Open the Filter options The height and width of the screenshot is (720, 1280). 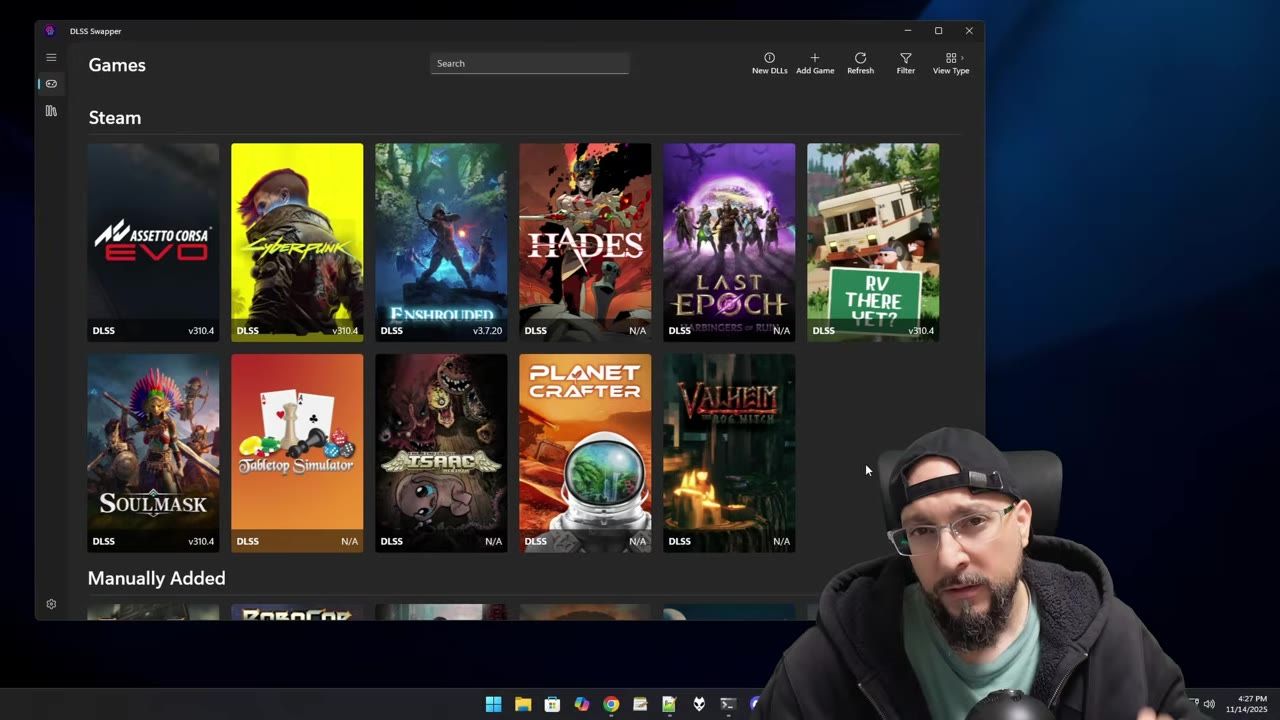point(905,64)
